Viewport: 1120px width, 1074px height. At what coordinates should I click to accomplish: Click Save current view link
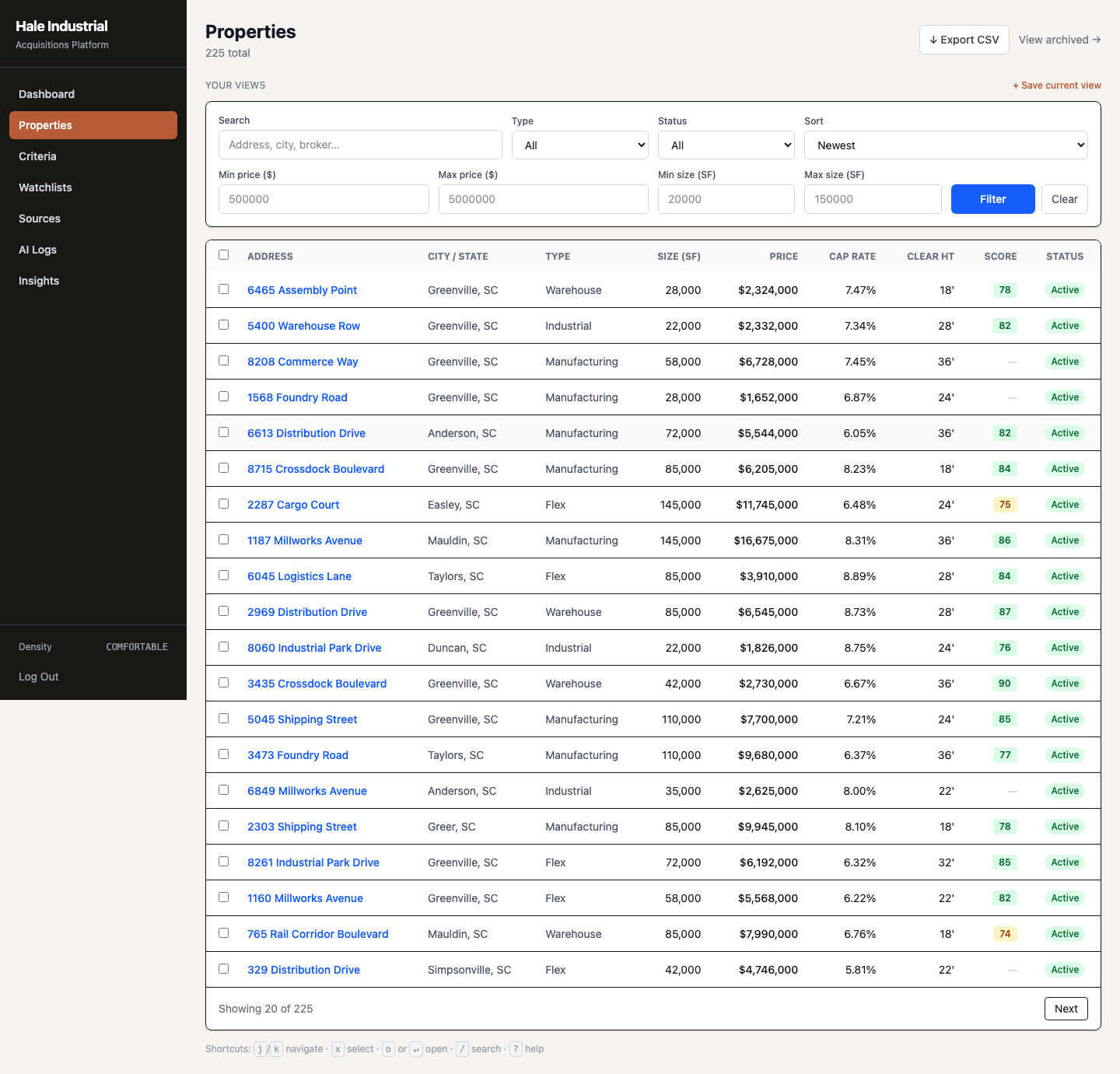tap(1056, 86)
